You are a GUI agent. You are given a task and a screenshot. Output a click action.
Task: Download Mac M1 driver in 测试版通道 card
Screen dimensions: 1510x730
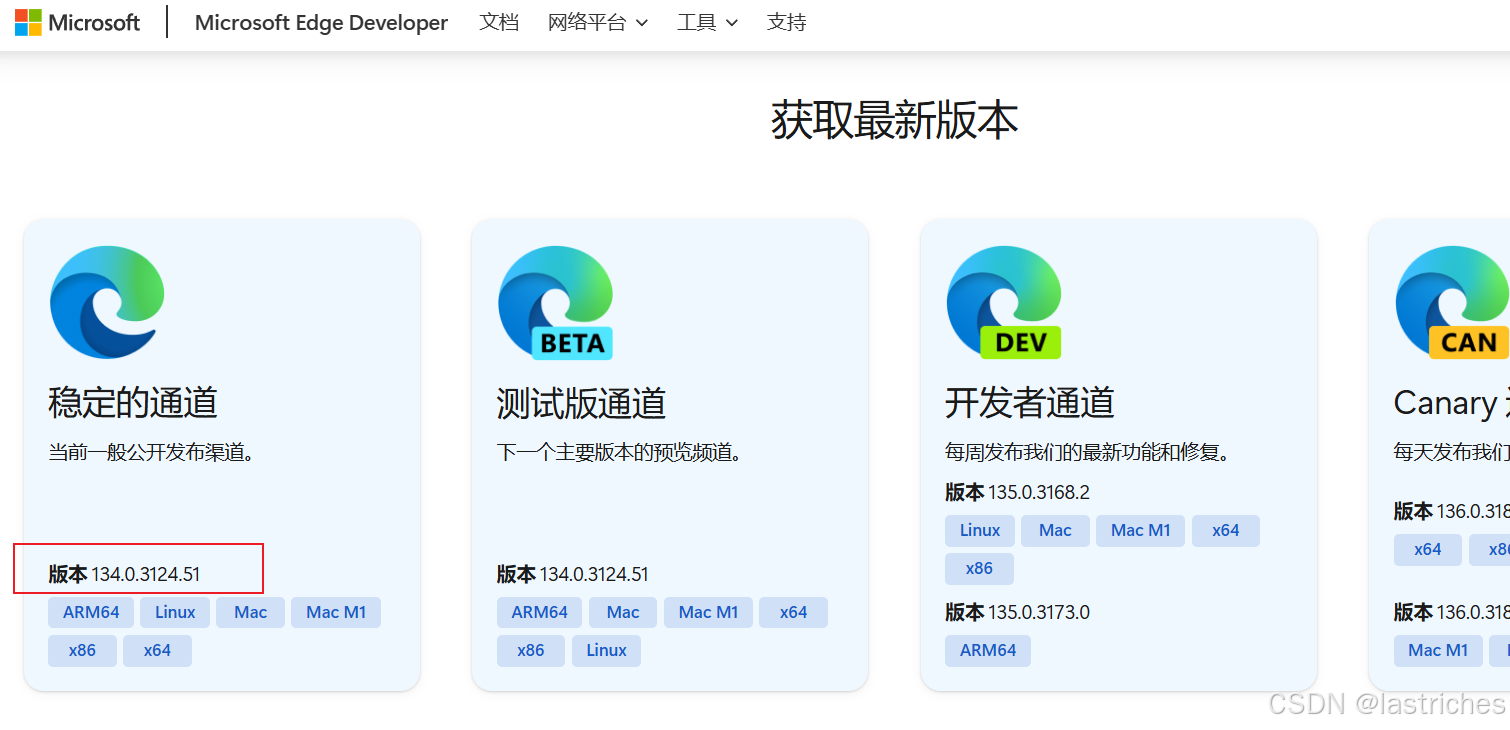click(708, 612)
